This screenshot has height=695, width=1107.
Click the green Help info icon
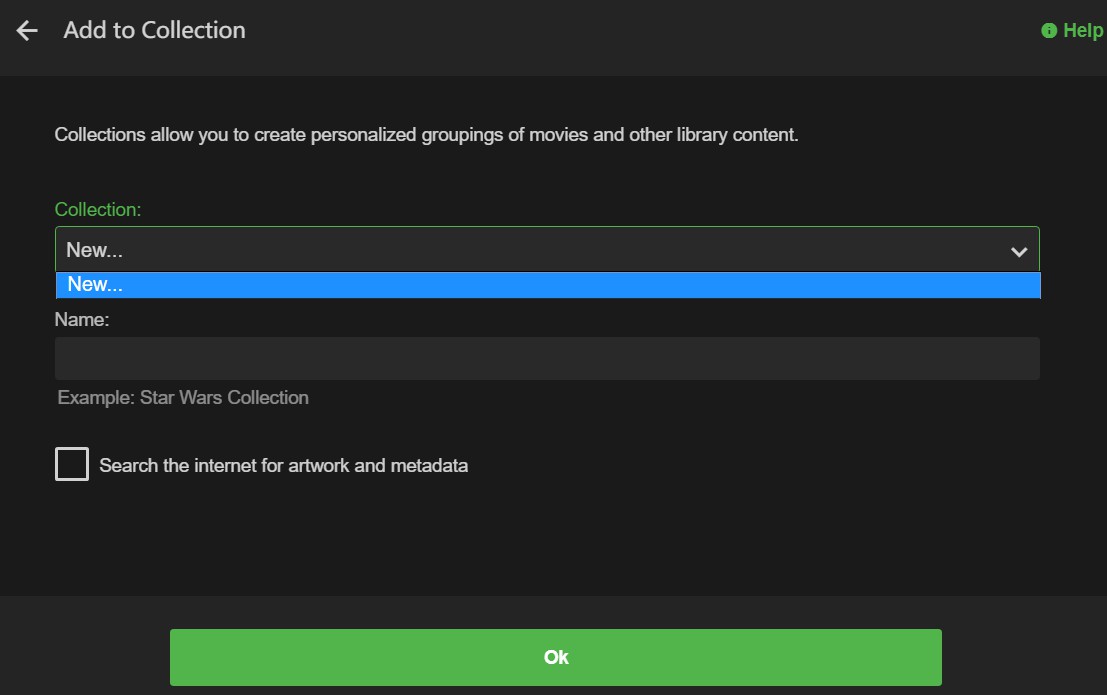point(1049,31)
